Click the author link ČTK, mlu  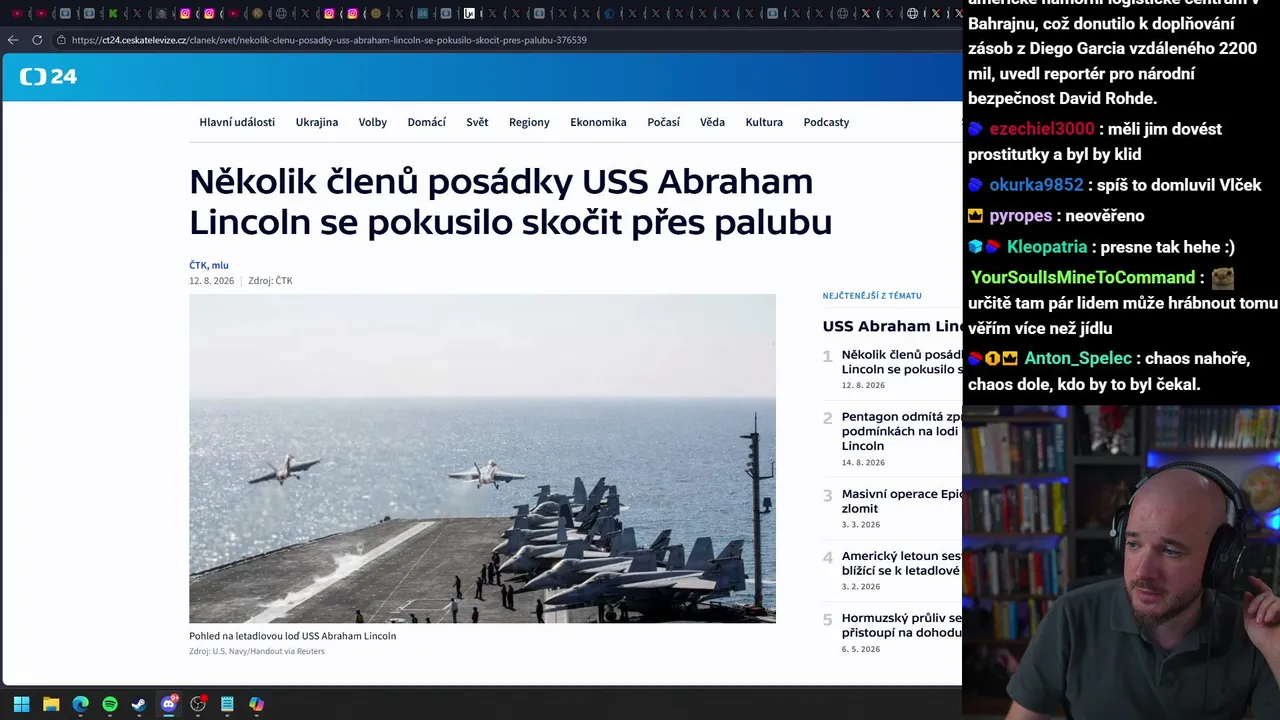tap(209, 265)
